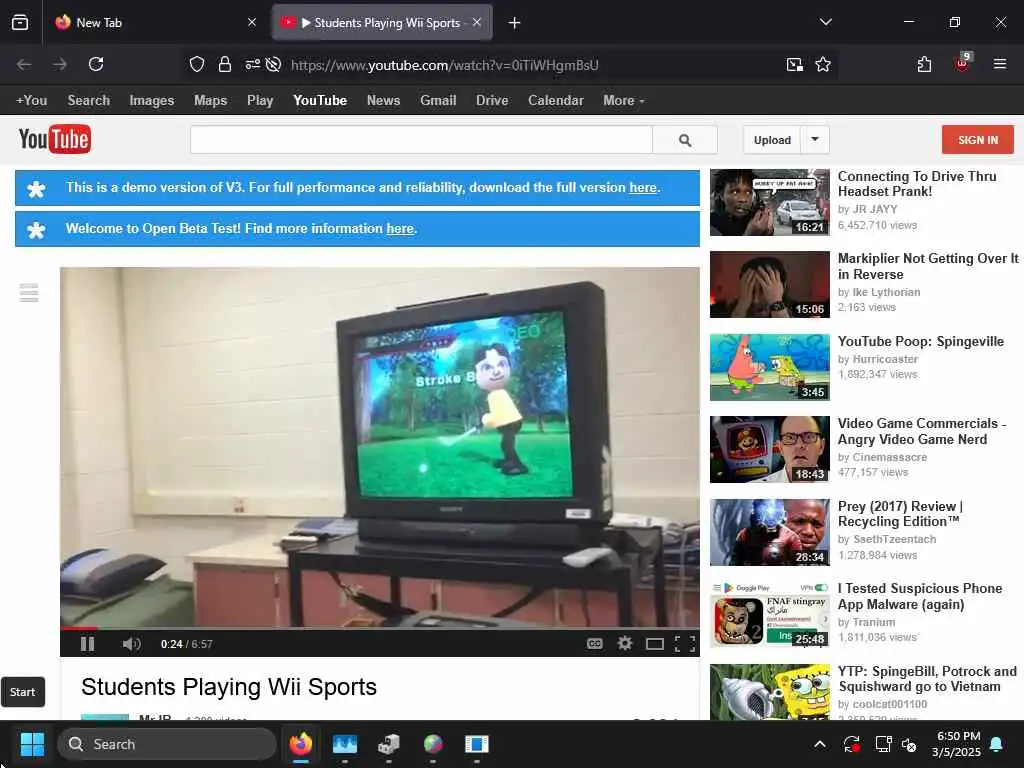Show hidden system tray icons chevron
The image size is (1024, 768).
820,744
